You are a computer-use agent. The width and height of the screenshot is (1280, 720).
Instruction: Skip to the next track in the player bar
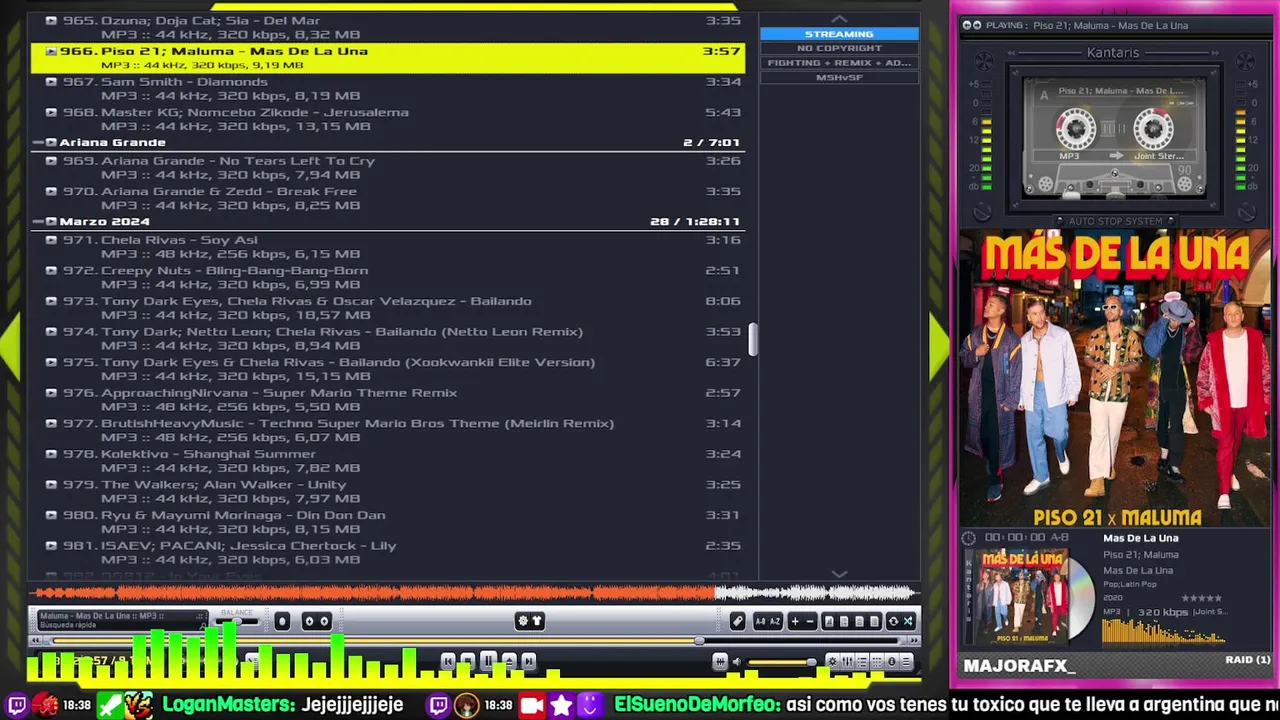click(x=529, y=661)
